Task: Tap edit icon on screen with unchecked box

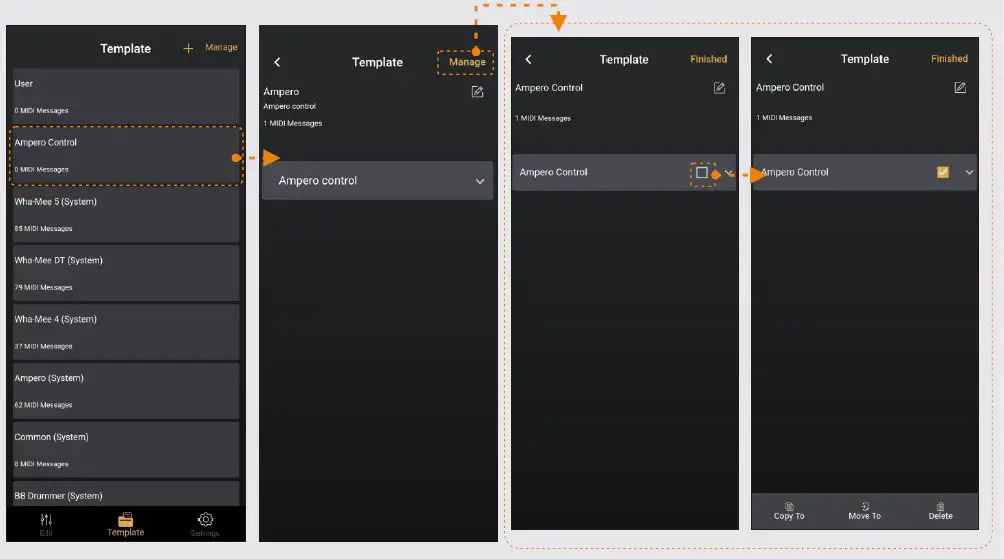Action: click(719, 88)
